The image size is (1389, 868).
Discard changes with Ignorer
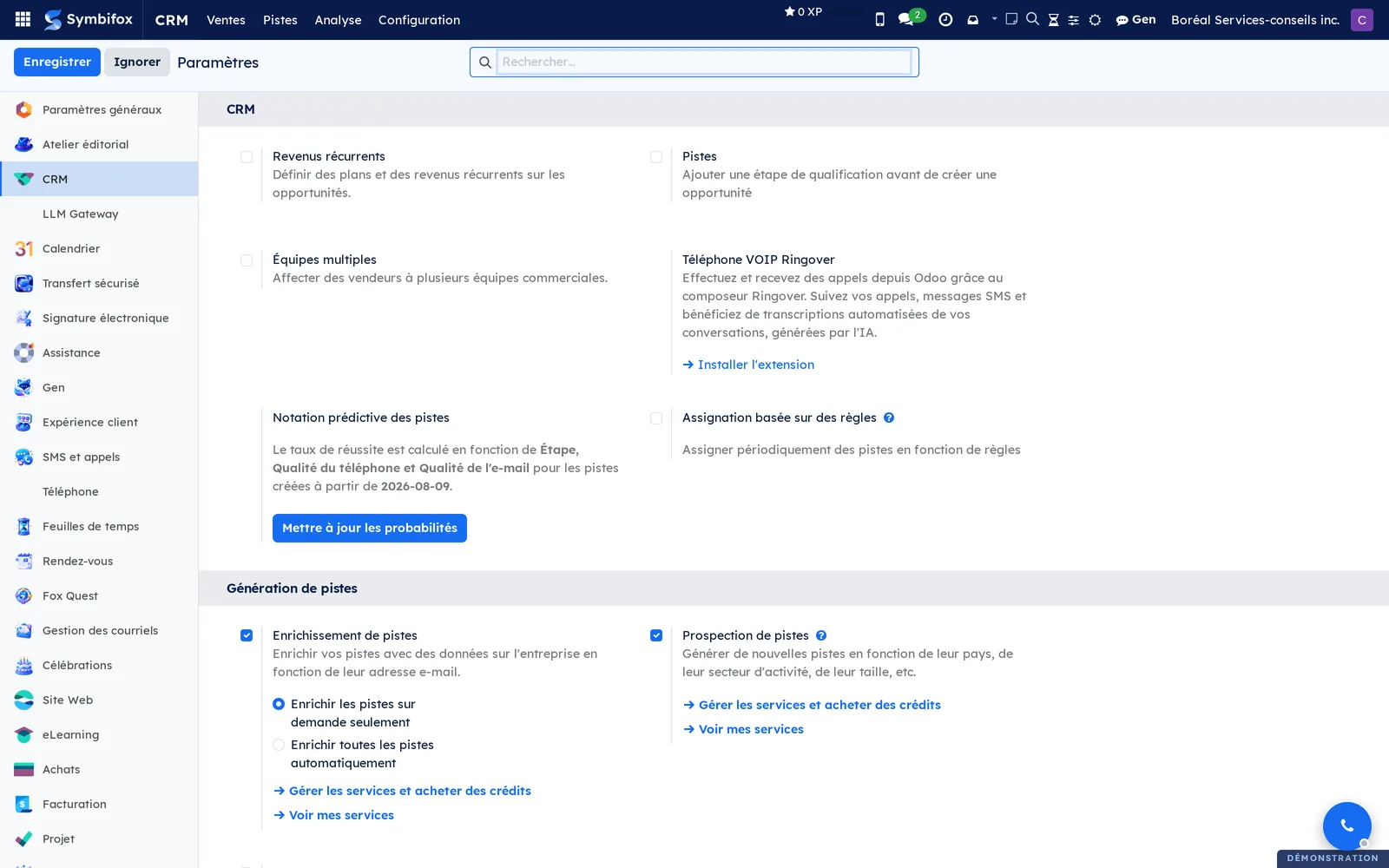click(137, 62)
